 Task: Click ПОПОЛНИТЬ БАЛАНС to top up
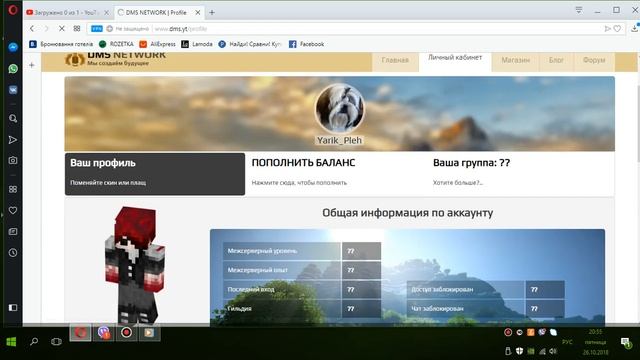[x=303, y=163]
